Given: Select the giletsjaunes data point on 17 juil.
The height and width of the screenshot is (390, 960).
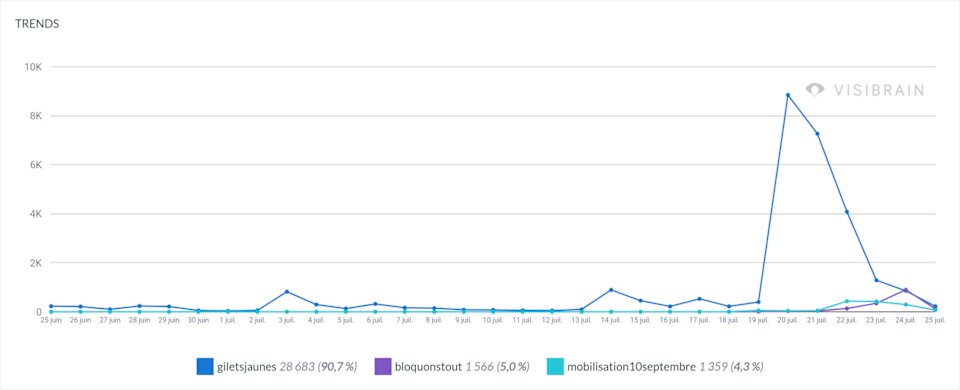Looking at the screenshot, I should coord(699,299).
